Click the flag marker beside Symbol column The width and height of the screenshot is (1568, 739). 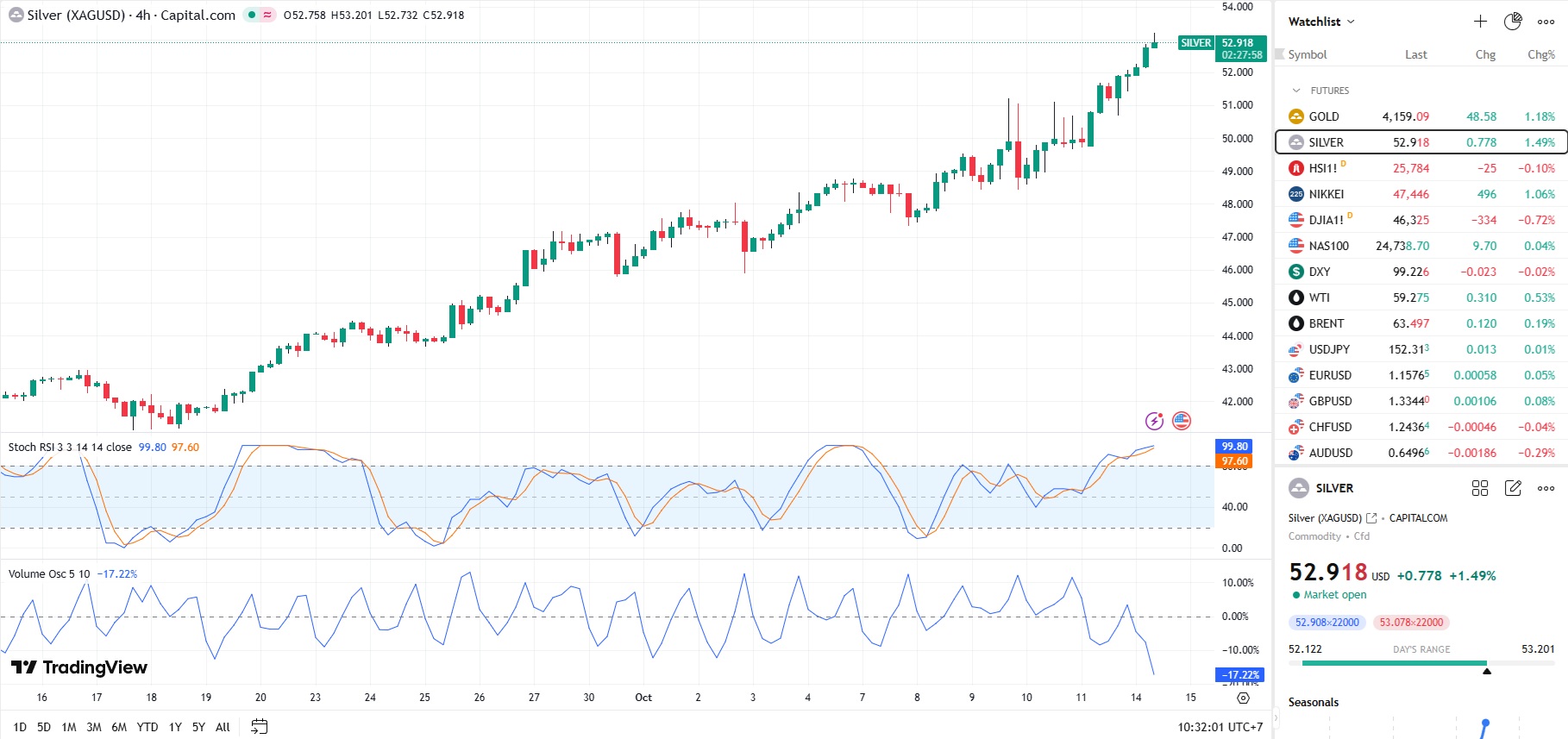(x=1280, y=54)
